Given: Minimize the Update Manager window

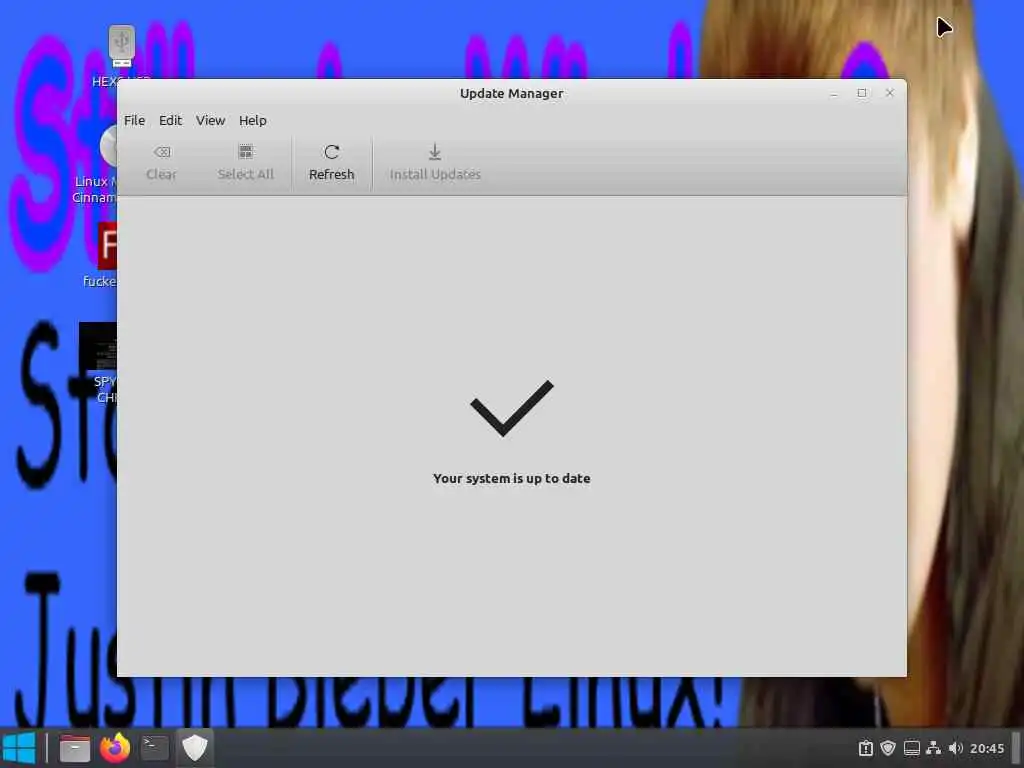Looking at the screenshot, I should pos(834,93).
